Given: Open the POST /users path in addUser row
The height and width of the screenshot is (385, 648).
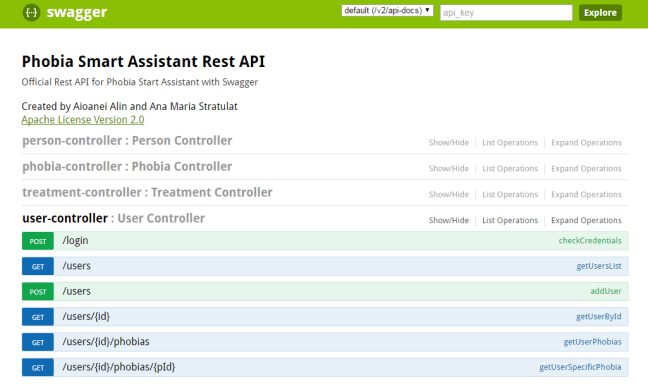Looking at the screenshot, I should click(76, 291).
